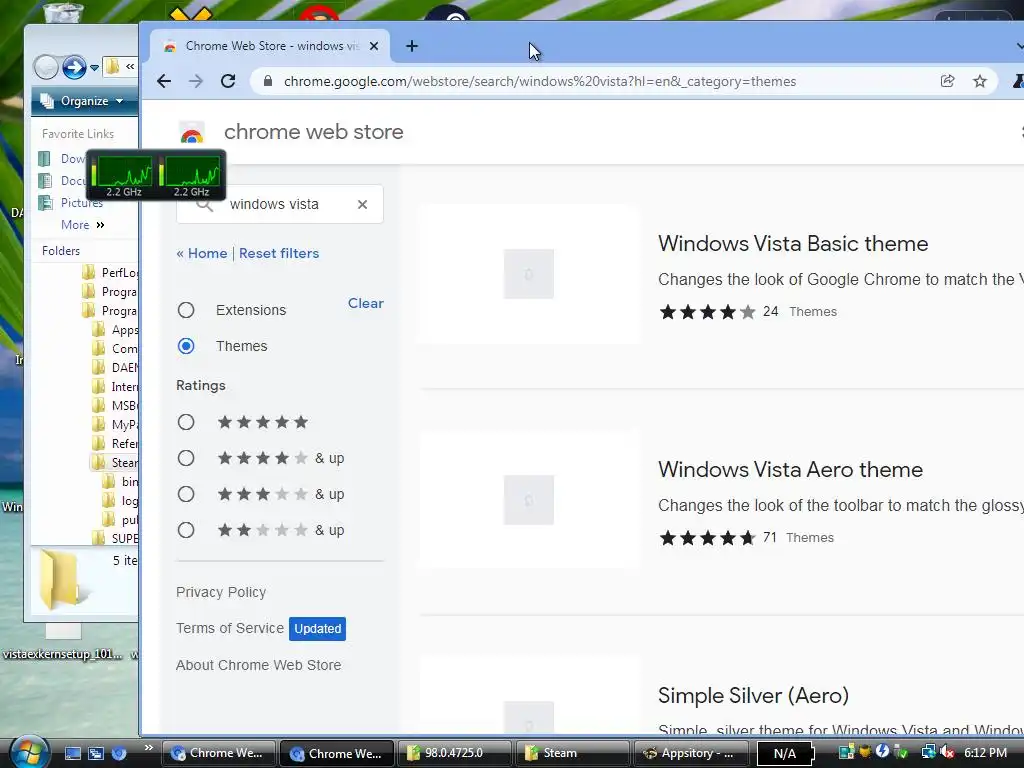Select MSBuild folder in Explorer tree
1024x768 pixels.
tap(115, 406)
